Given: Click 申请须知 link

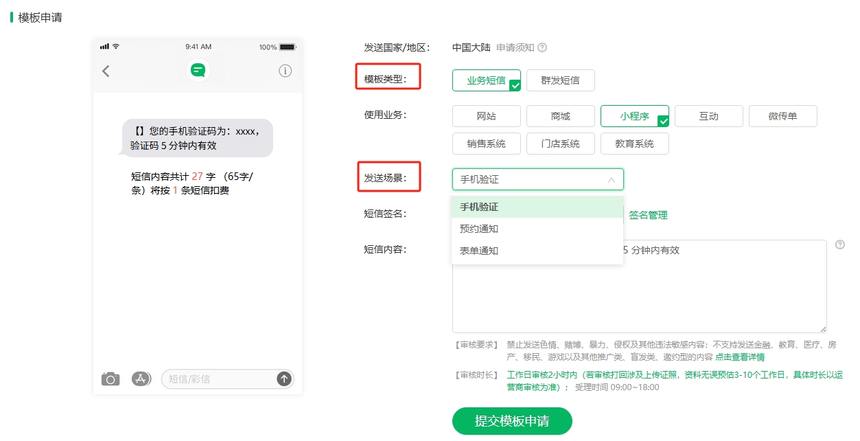Looking at the screenshot, I should tap(515, 47).
